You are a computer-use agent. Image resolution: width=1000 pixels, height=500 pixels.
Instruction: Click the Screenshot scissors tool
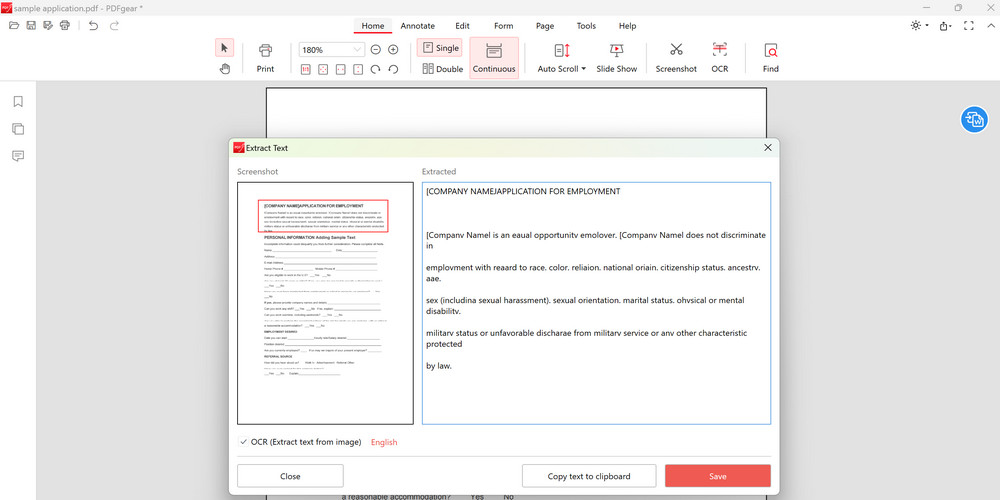(x=676, y=57)
